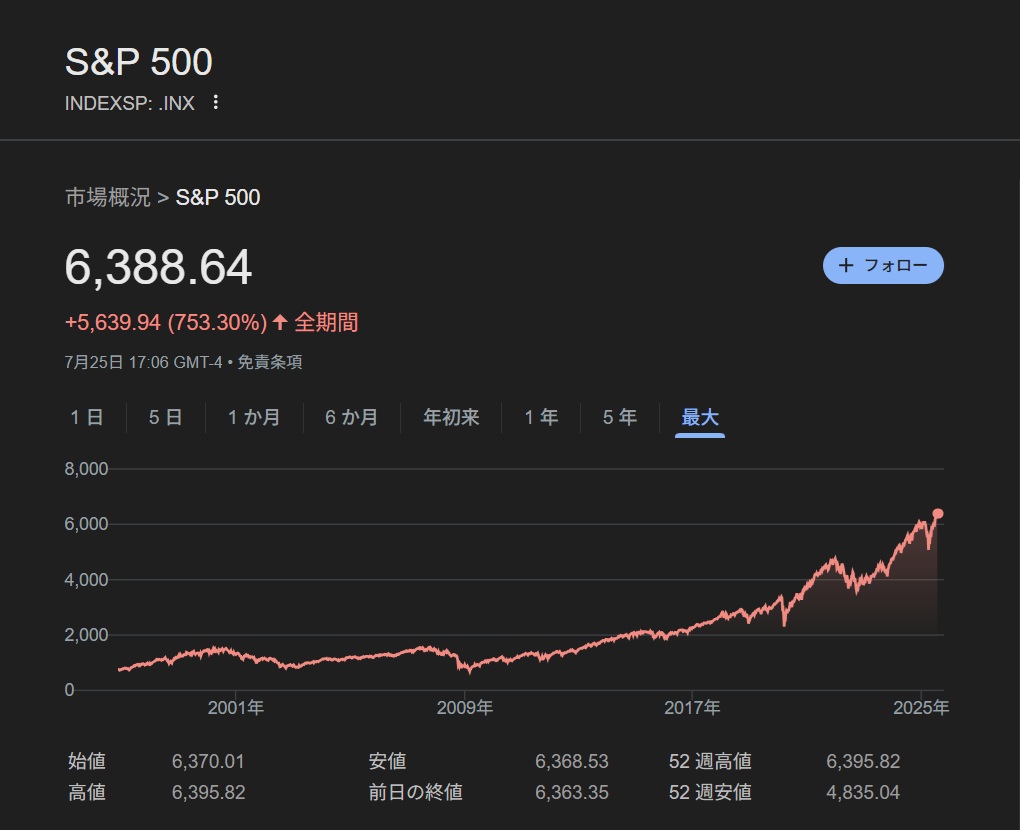The height and width of the screenshot is (830, 1020).
Task: Click the 全期間 period label
Action: 326,322
